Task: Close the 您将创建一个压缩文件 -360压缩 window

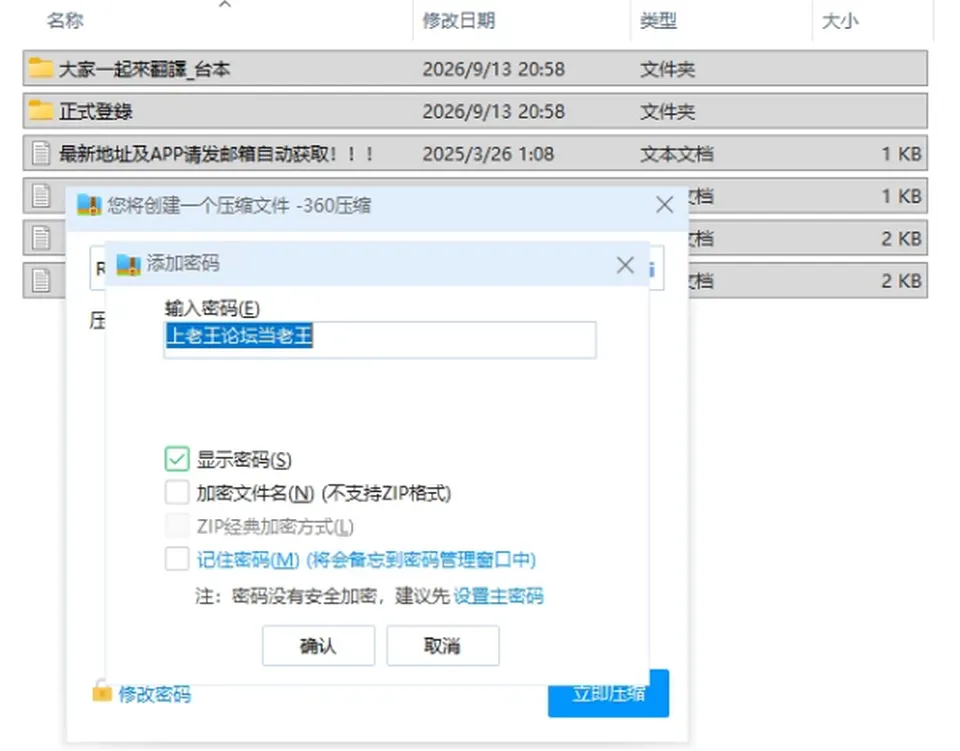Action: [665, 205]
